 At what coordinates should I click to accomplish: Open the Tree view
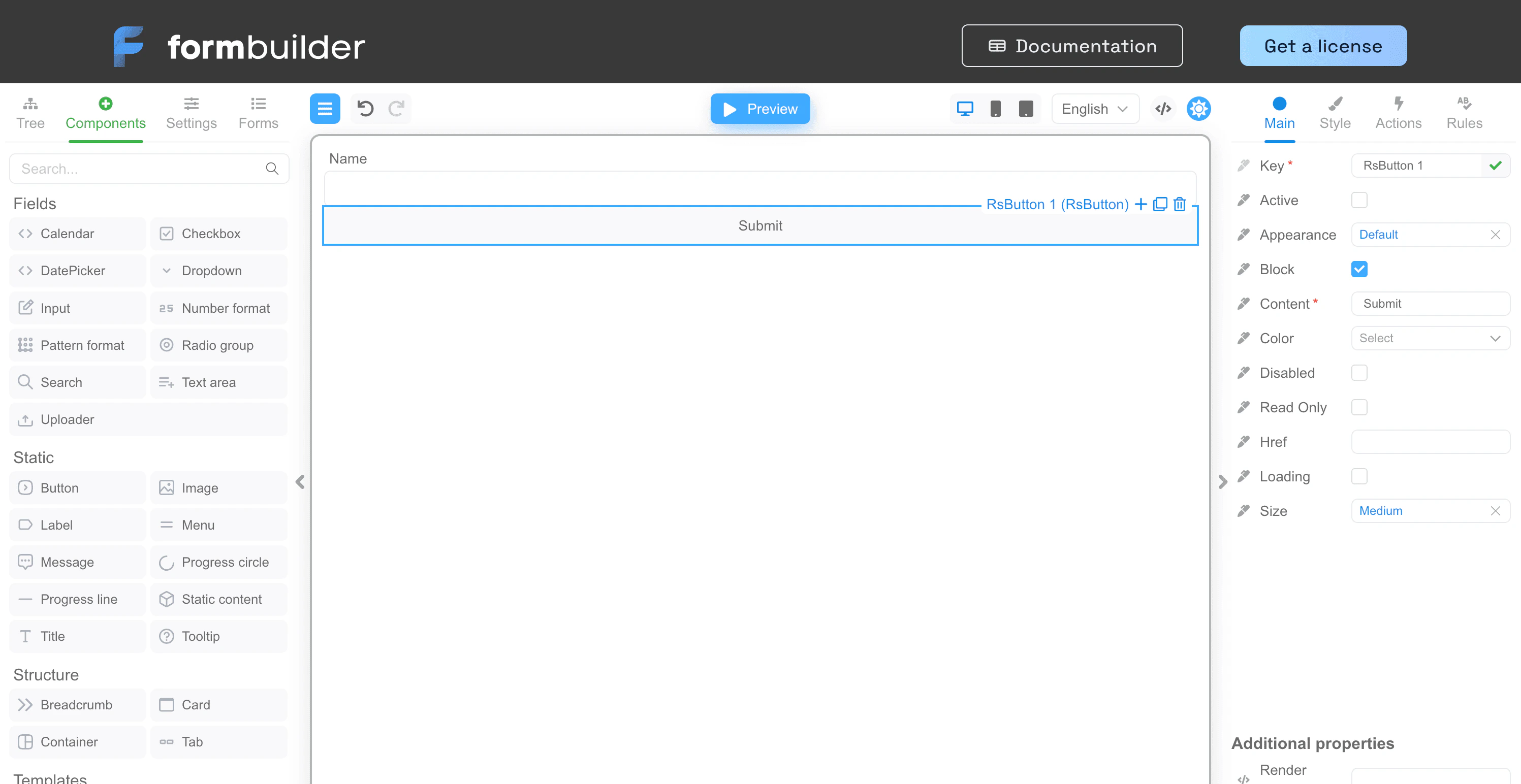30,112
